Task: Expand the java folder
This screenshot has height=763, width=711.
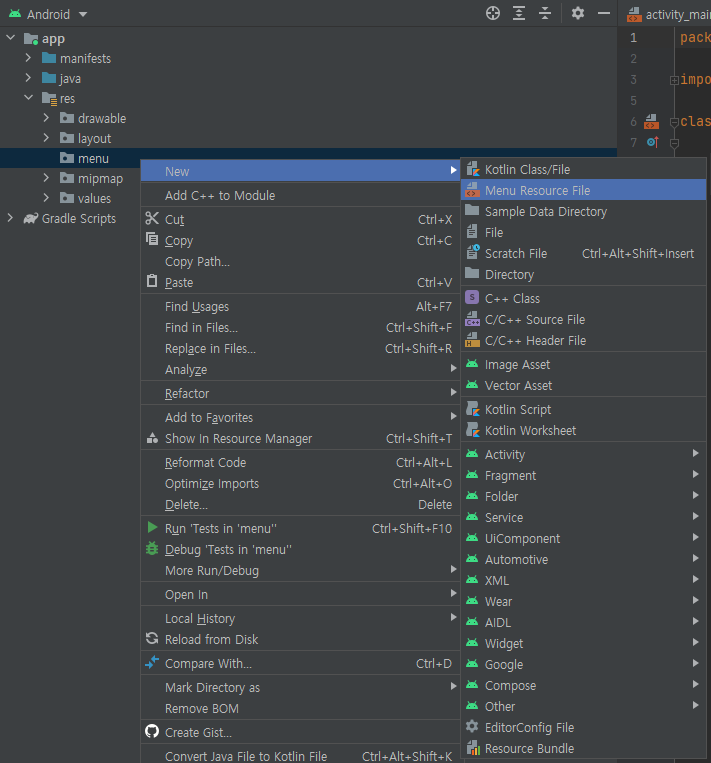Action: (x=28, y=78)
